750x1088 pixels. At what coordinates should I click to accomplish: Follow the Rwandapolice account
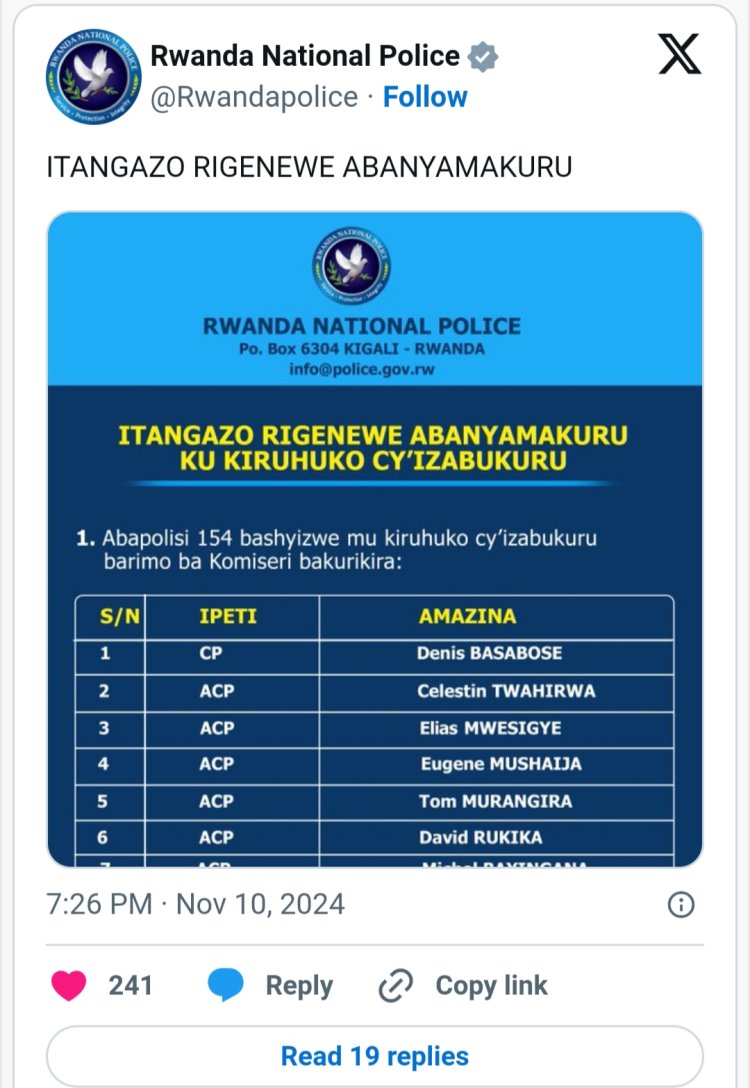click(x=425, y=97)
